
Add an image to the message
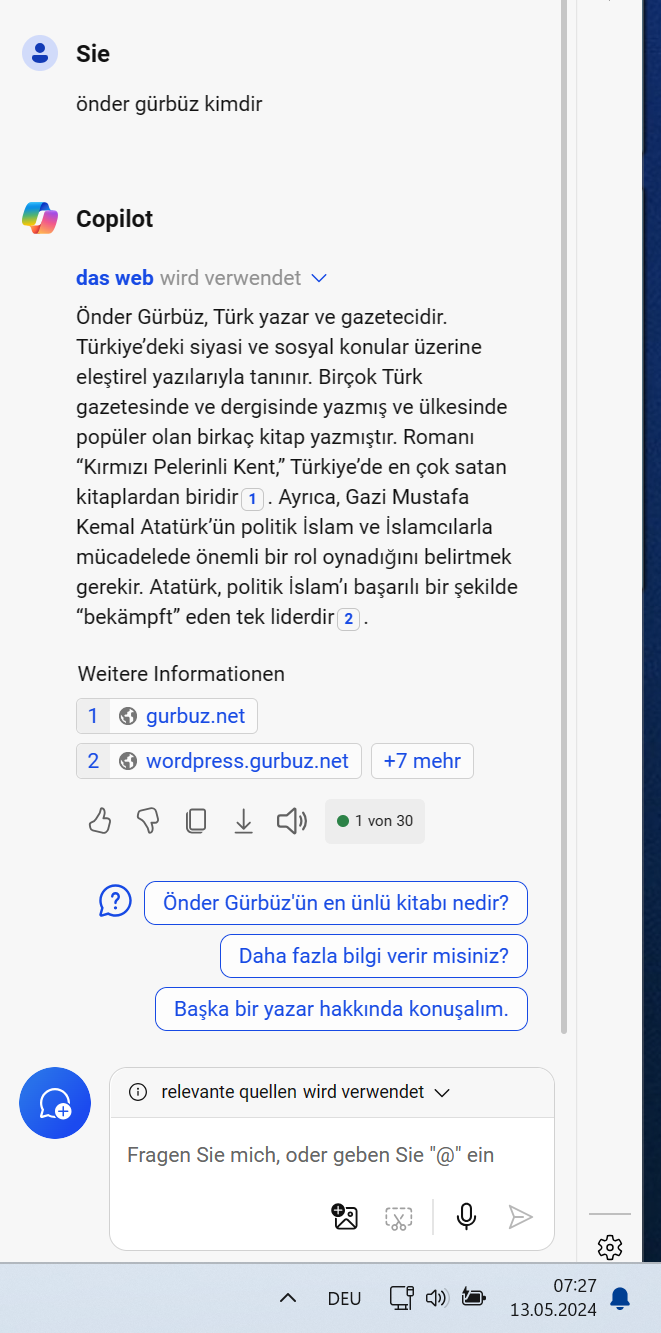click(344, 1217)
